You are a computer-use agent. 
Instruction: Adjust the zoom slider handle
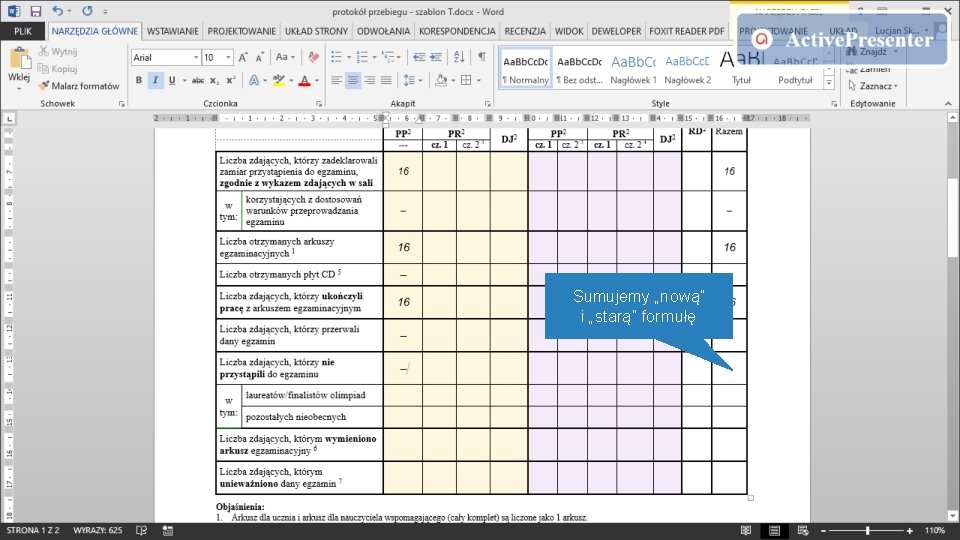click(x=868, y=531)
